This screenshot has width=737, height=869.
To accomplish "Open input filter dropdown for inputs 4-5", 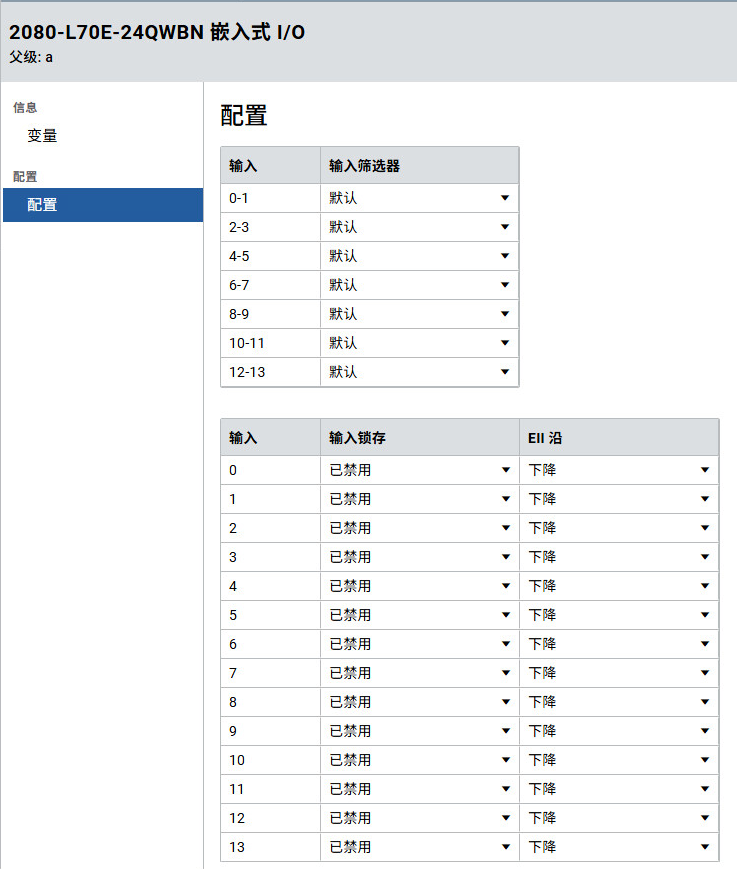I will [419, 256].
